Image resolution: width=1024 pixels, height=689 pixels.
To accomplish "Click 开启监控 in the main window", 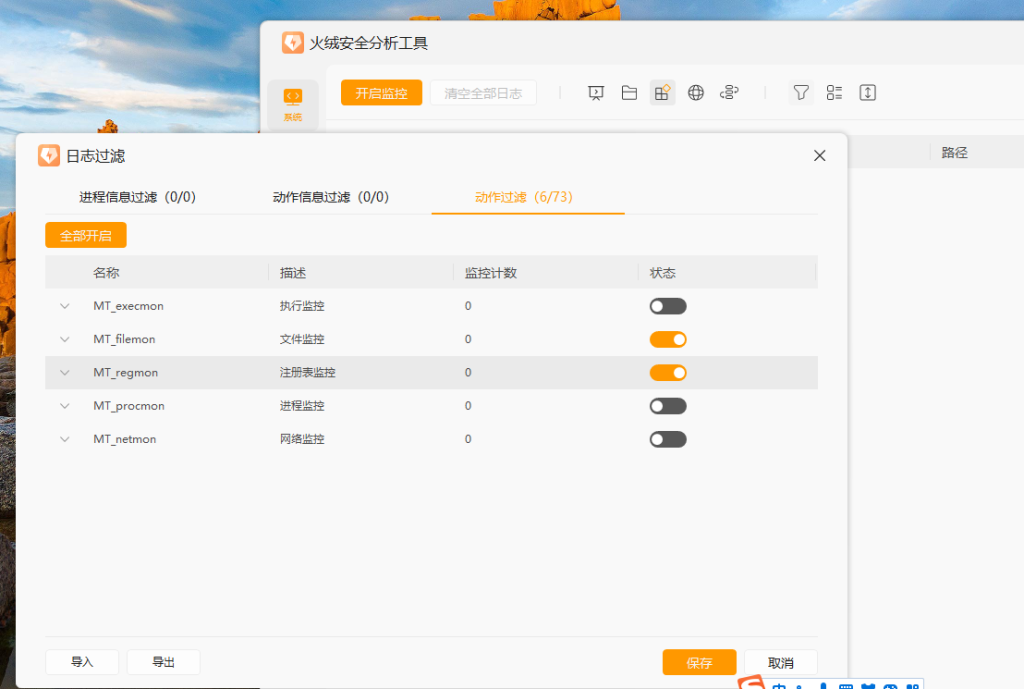I will pos(381,93).
